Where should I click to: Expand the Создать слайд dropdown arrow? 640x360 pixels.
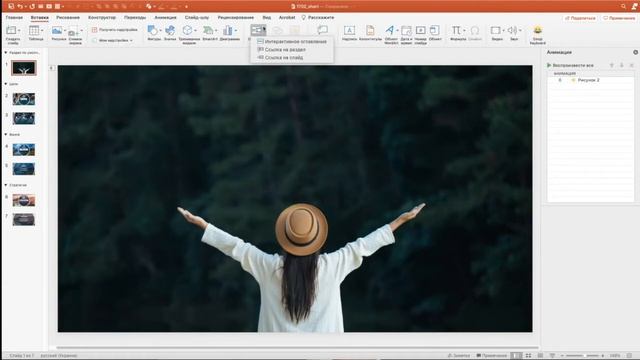(x=19, y=31)
